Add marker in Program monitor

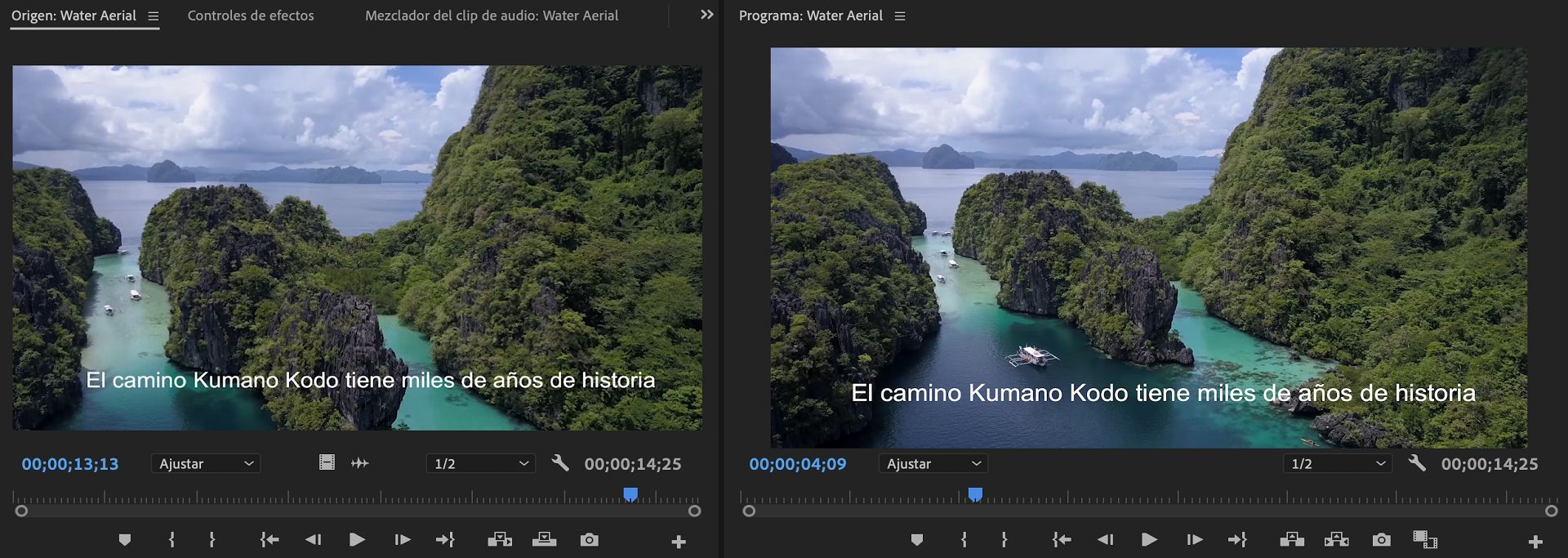tap(917, 540)
